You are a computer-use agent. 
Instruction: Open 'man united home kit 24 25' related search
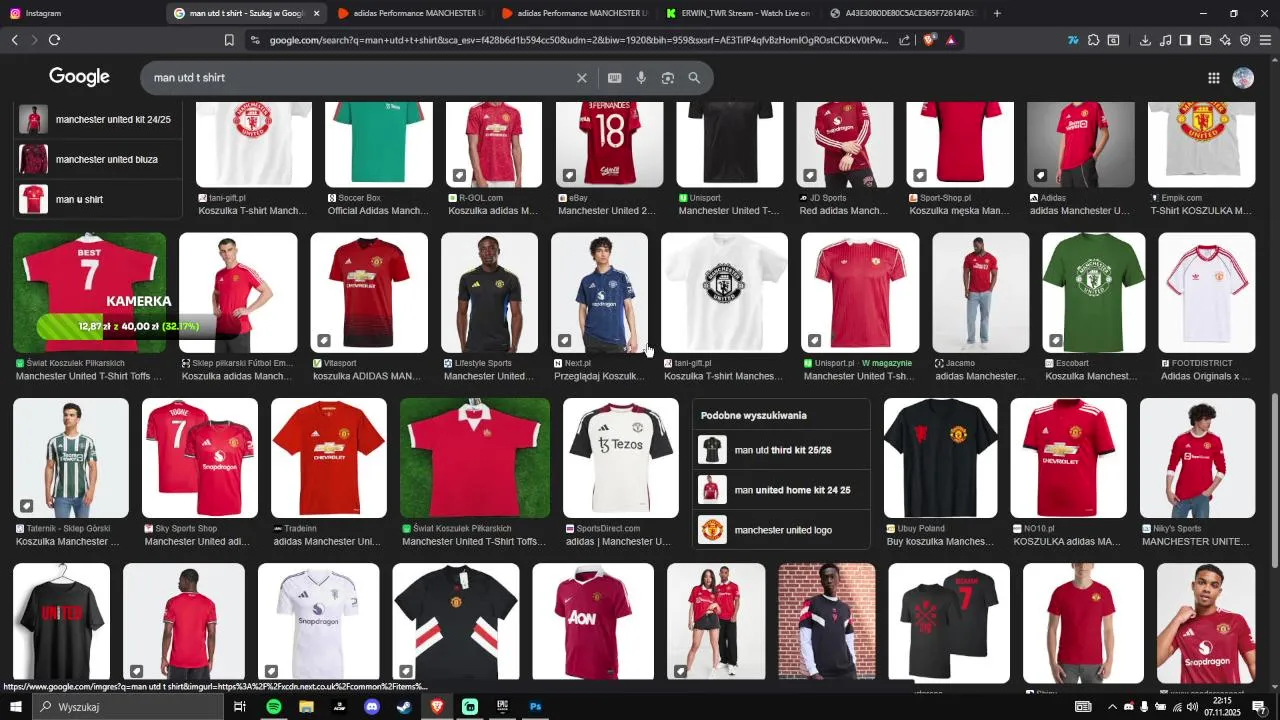781,490
